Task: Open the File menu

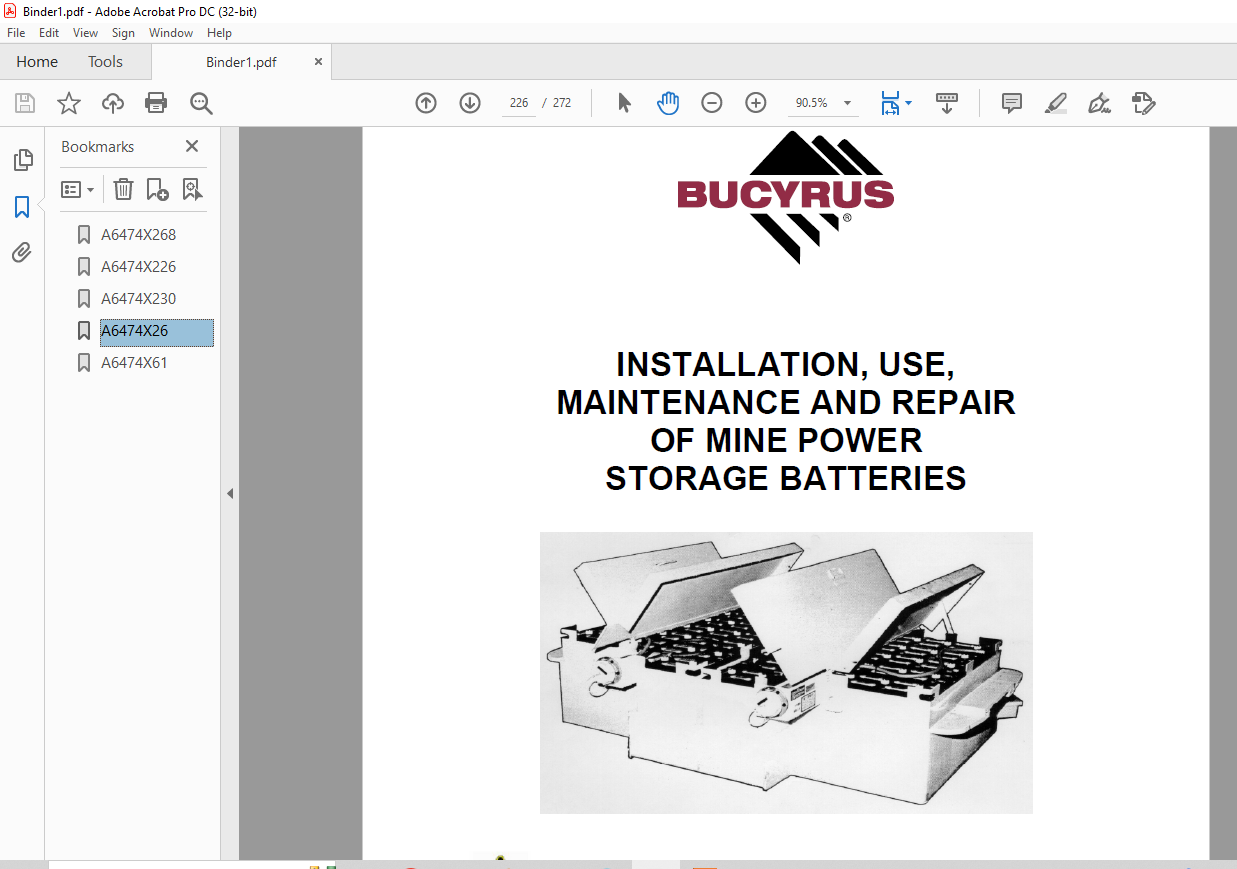Action: (16, 33)
